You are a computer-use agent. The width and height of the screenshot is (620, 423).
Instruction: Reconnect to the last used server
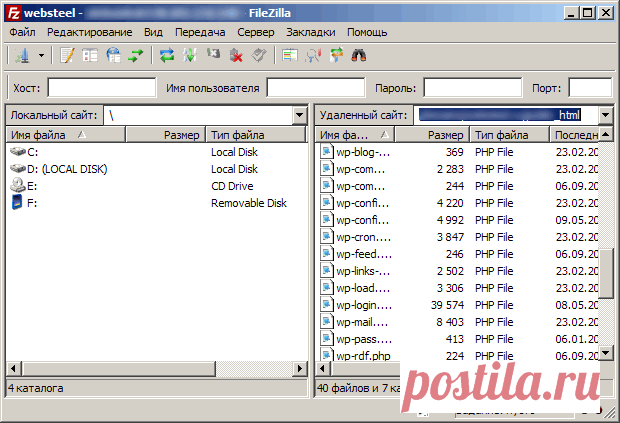(259, 55)
